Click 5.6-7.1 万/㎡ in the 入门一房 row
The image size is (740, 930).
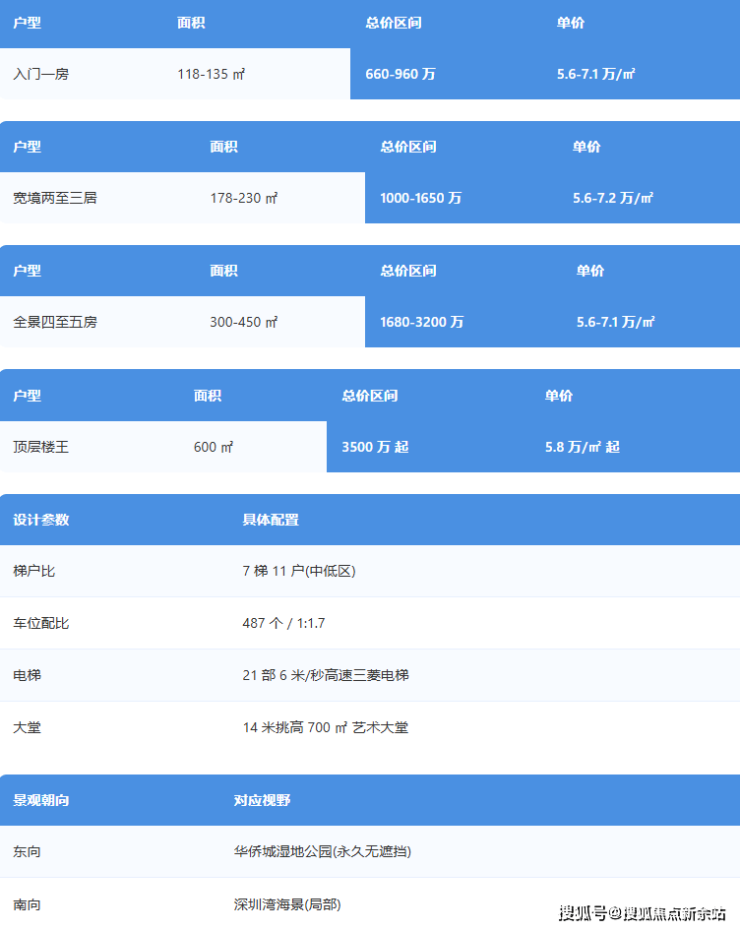coord(596,74)
